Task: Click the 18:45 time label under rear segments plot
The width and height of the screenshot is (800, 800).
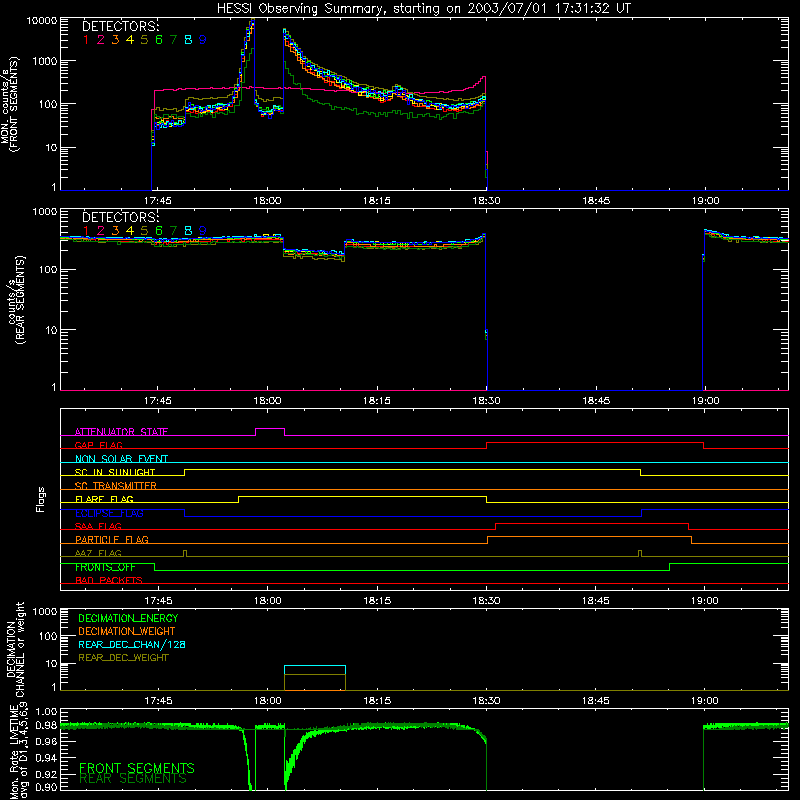Action: coord(596,401)
